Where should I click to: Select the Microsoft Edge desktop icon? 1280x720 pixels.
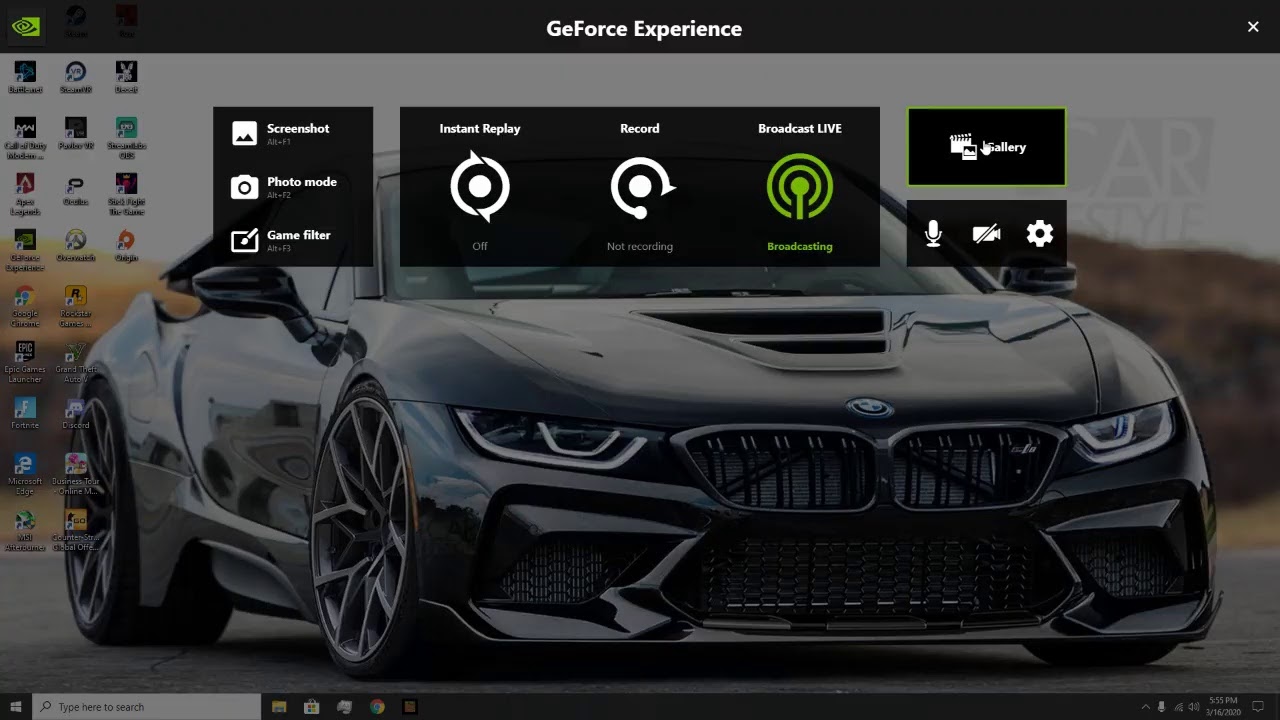25,474
